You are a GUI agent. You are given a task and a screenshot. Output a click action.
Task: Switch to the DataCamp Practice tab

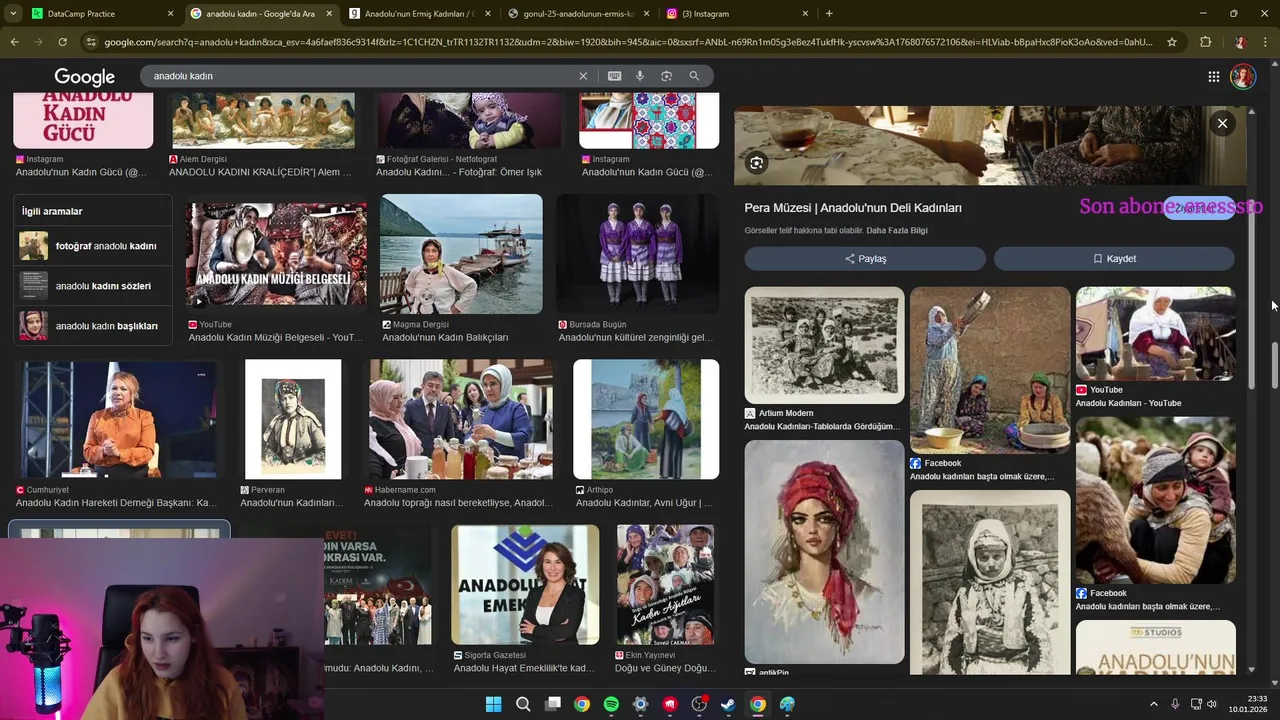coord(100,14)
